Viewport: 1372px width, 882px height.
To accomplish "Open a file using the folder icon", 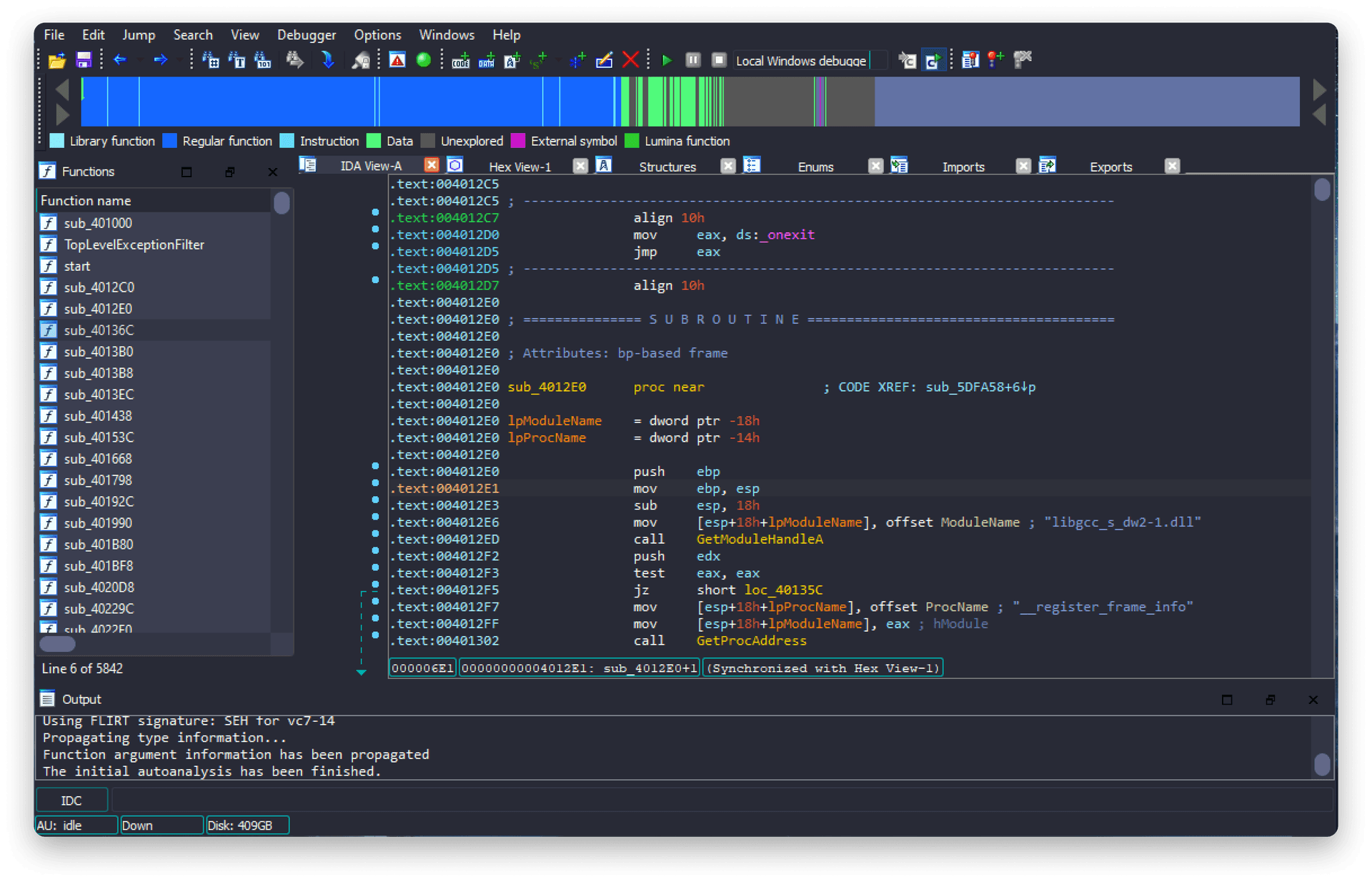I will coord(56,60).
